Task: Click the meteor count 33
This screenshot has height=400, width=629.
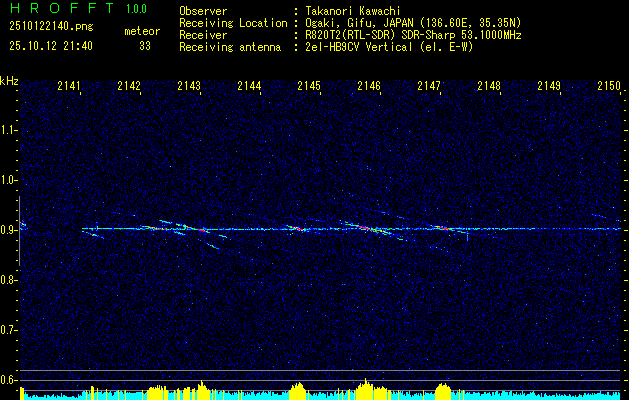Action: pyautogui.click(x=145, y=46)
